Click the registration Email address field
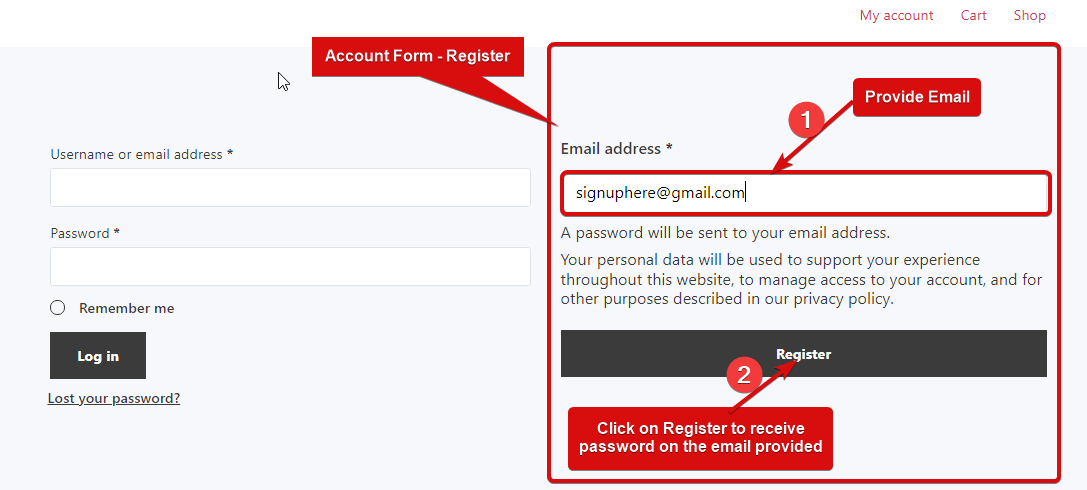 tap(804, 193)
